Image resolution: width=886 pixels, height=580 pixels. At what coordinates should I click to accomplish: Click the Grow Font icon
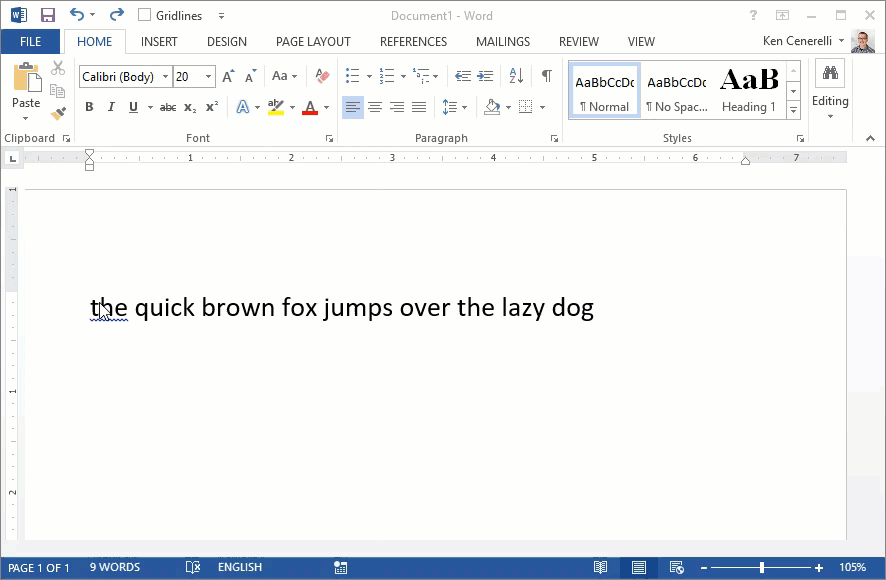228,76
